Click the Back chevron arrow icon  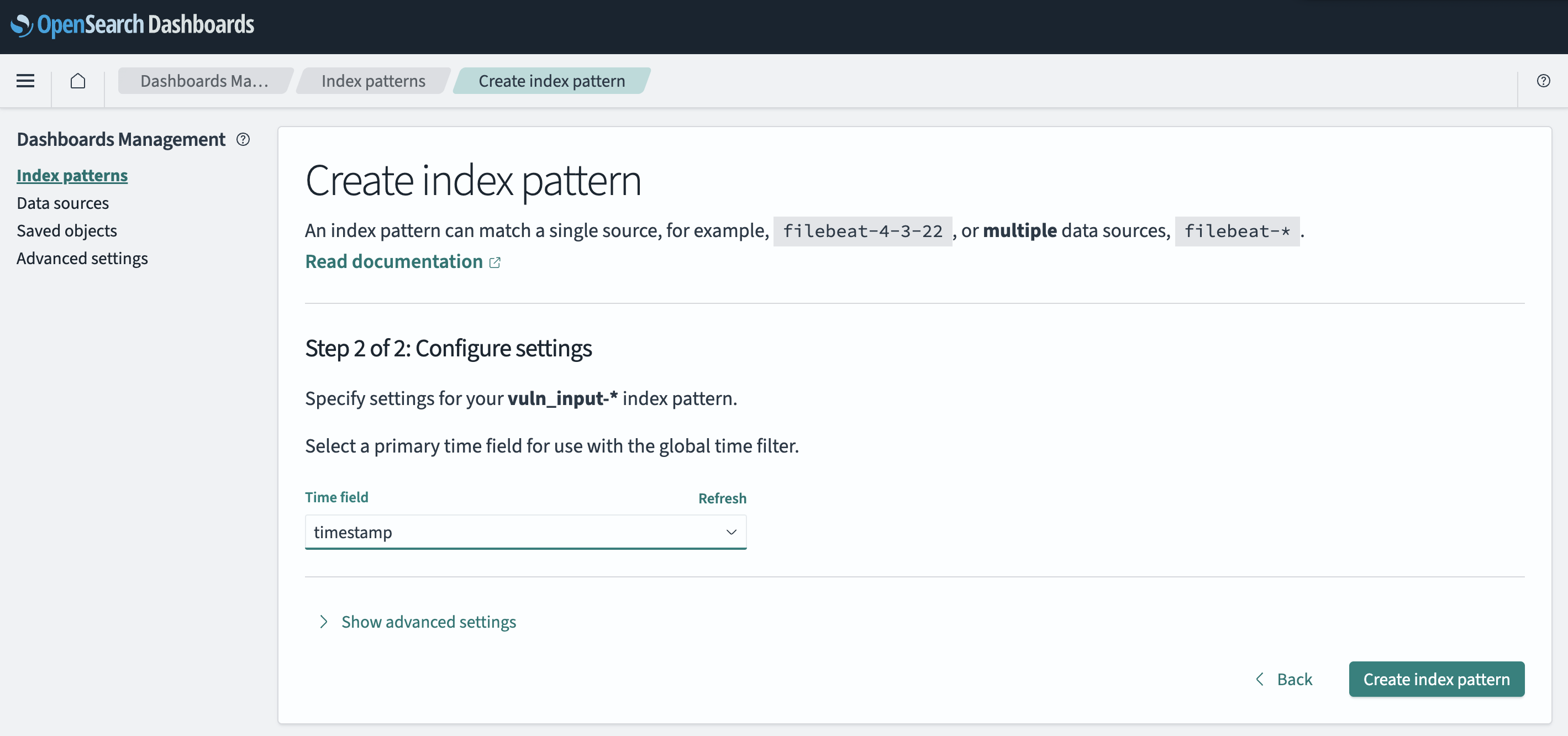pyautogui.click(x=1259, y=679)
